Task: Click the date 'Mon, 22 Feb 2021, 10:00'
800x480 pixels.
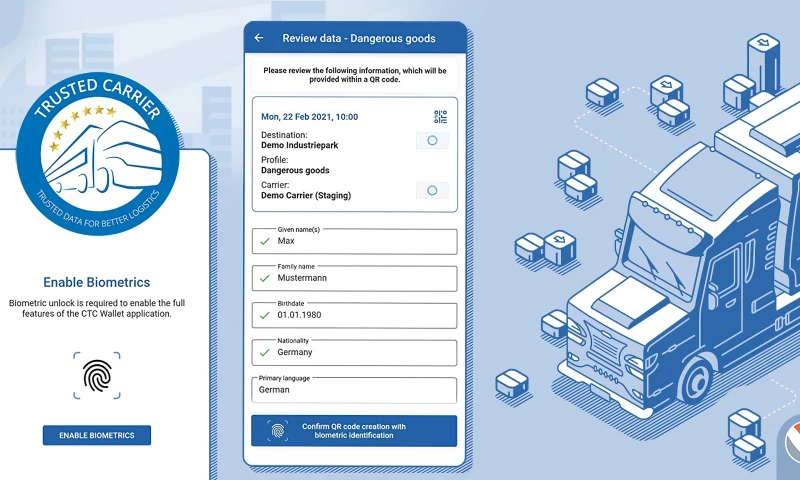Action: tap(310, 117)
